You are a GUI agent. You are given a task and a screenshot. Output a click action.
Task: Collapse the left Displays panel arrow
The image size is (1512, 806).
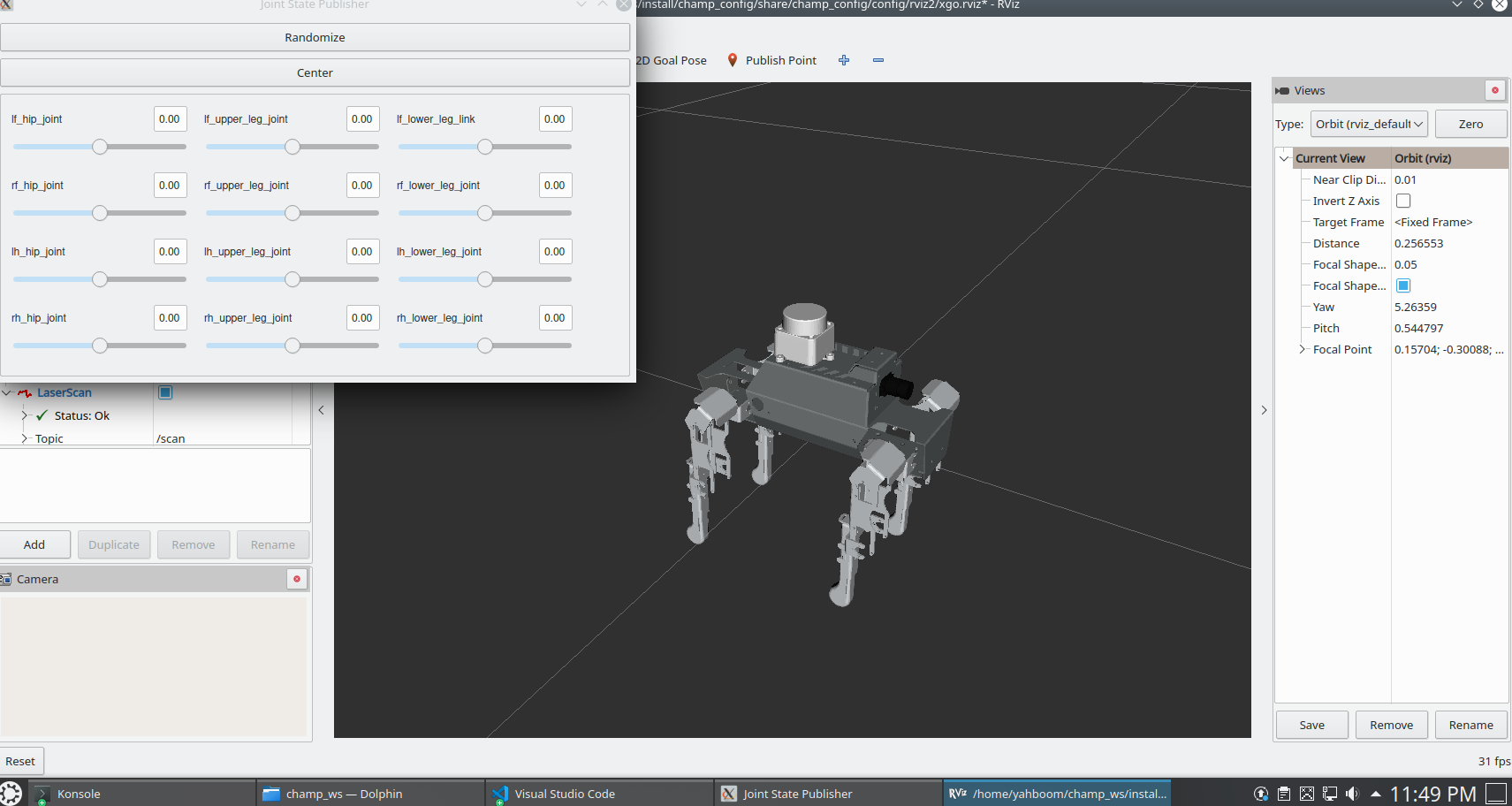point(321,410)
